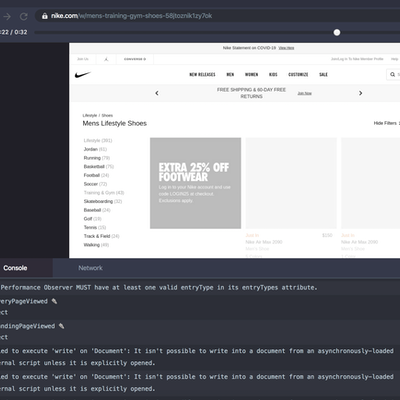The image size is (400, 400).
Task: Click the Join Us link
Action: (83, 59)
